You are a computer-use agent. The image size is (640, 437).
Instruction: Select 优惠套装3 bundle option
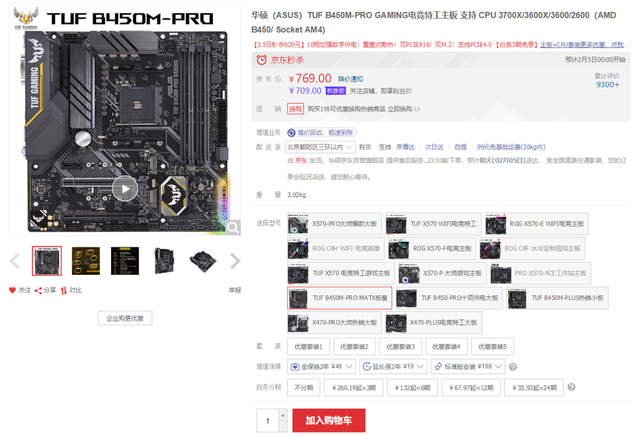(400, 347)
